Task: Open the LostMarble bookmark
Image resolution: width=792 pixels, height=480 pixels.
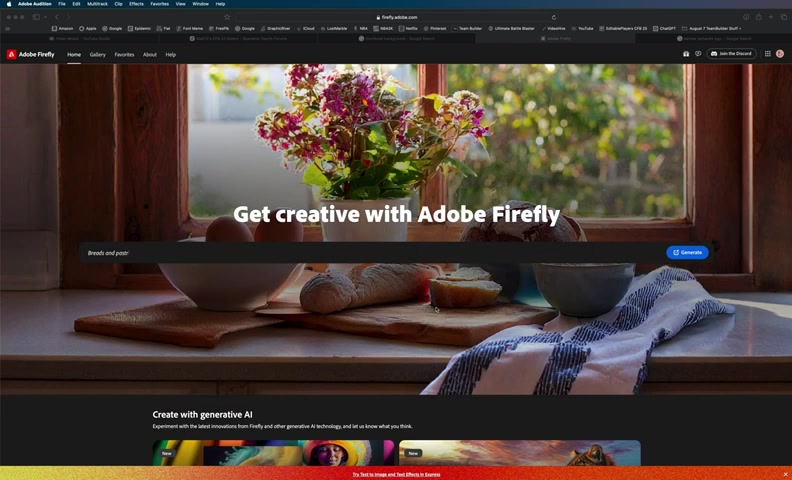Action: coord(334,28)
